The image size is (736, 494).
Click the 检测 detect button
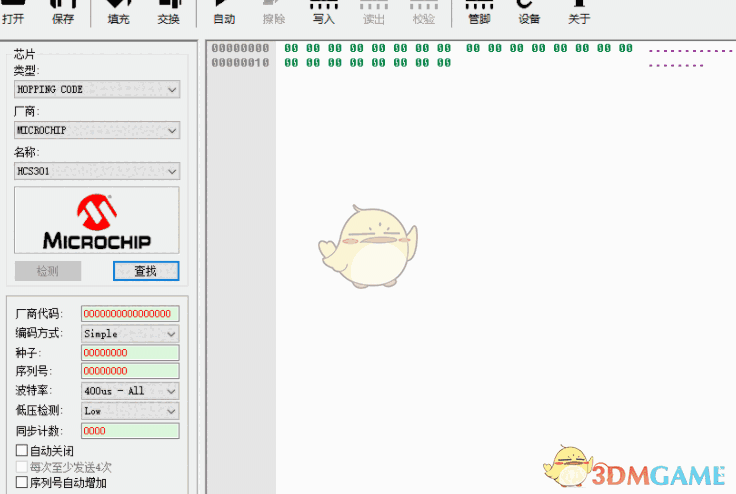coord(48,271)
